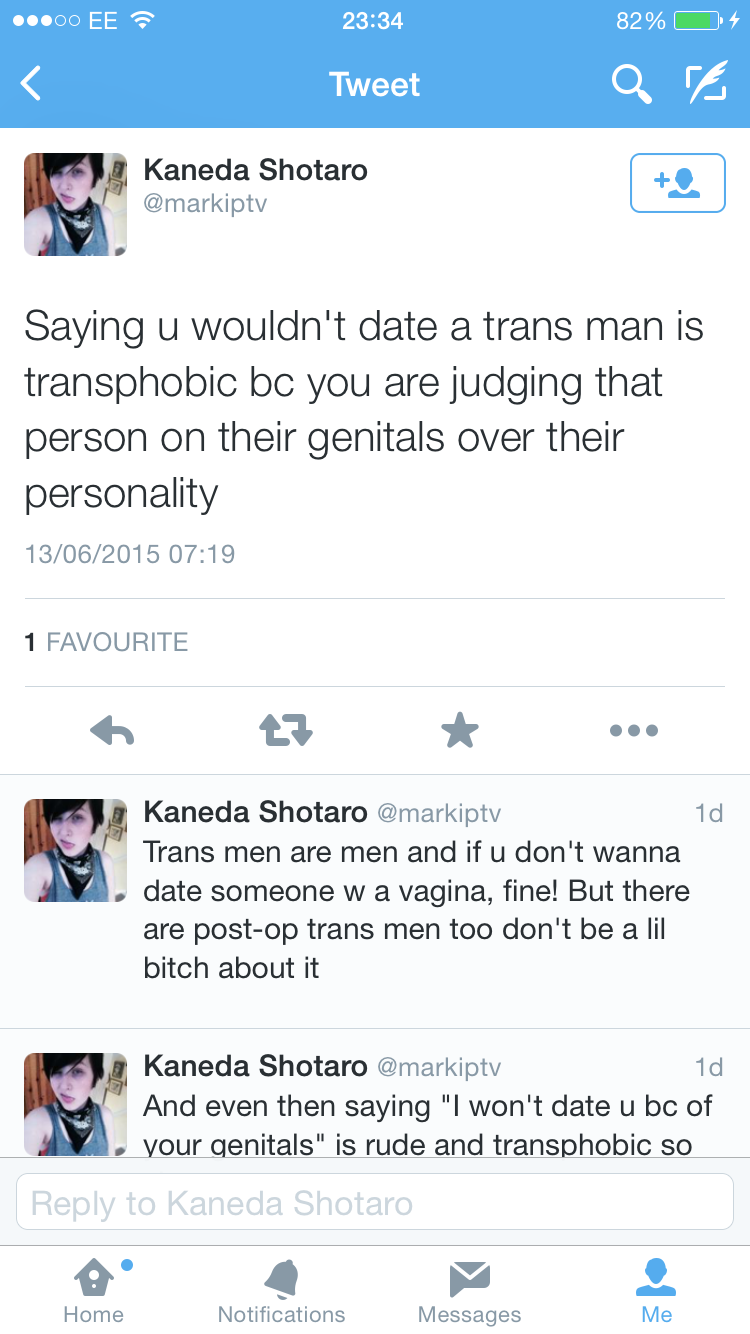View the 1 FAVOURITE list
The width and height of the screenshot is (750, 1334).
[x=107, y=642]
